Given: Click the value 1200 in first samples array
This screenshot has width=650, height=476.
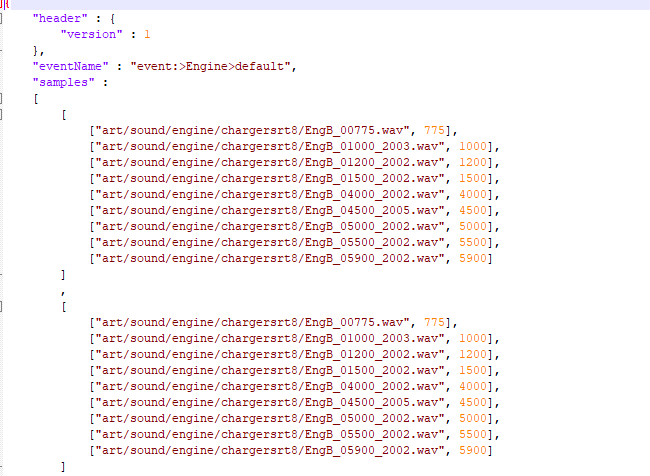Looking at the screenshot, I should pyautogui.click(x=473, y=163).
